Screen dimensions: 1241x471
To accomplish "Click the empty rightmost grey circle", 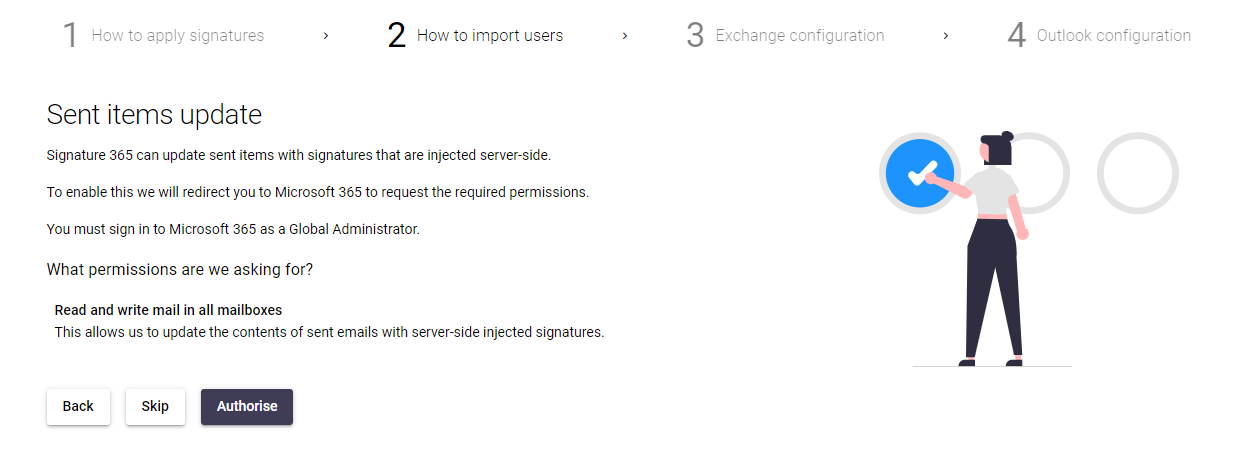I will (x=1138, y=173).
